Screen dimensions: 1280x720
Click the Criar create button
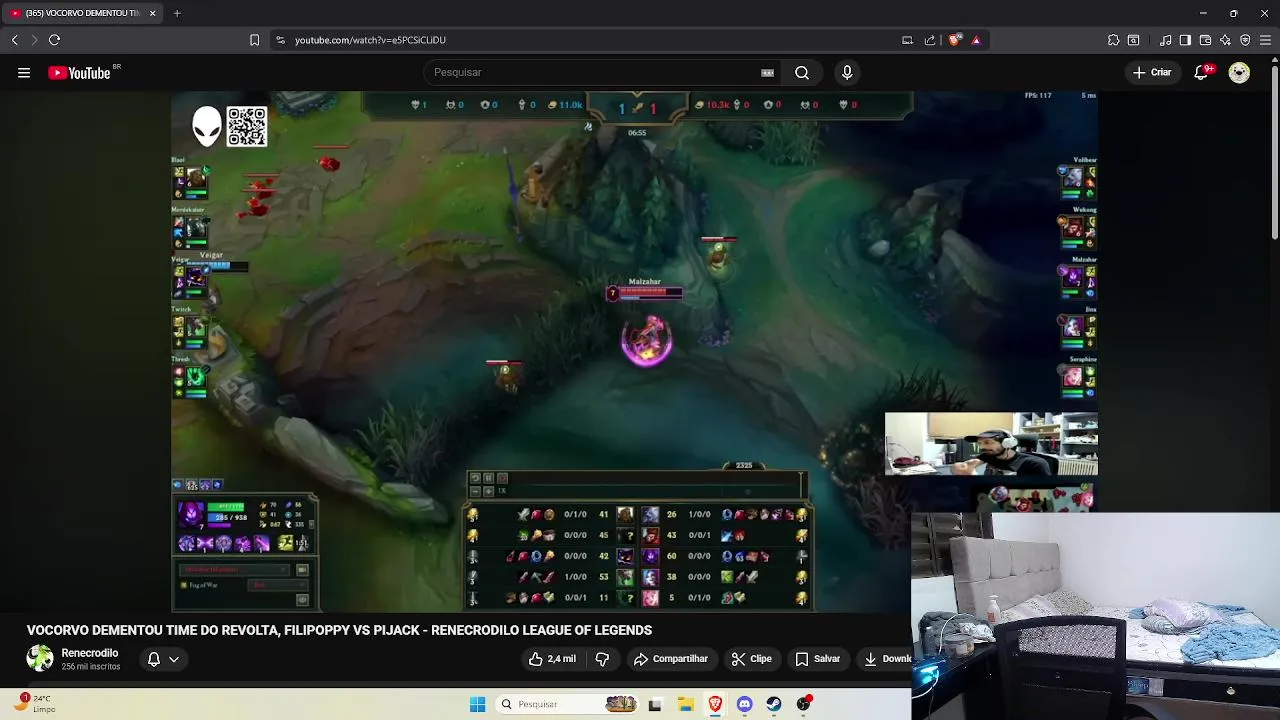(x=1151, y=72)
